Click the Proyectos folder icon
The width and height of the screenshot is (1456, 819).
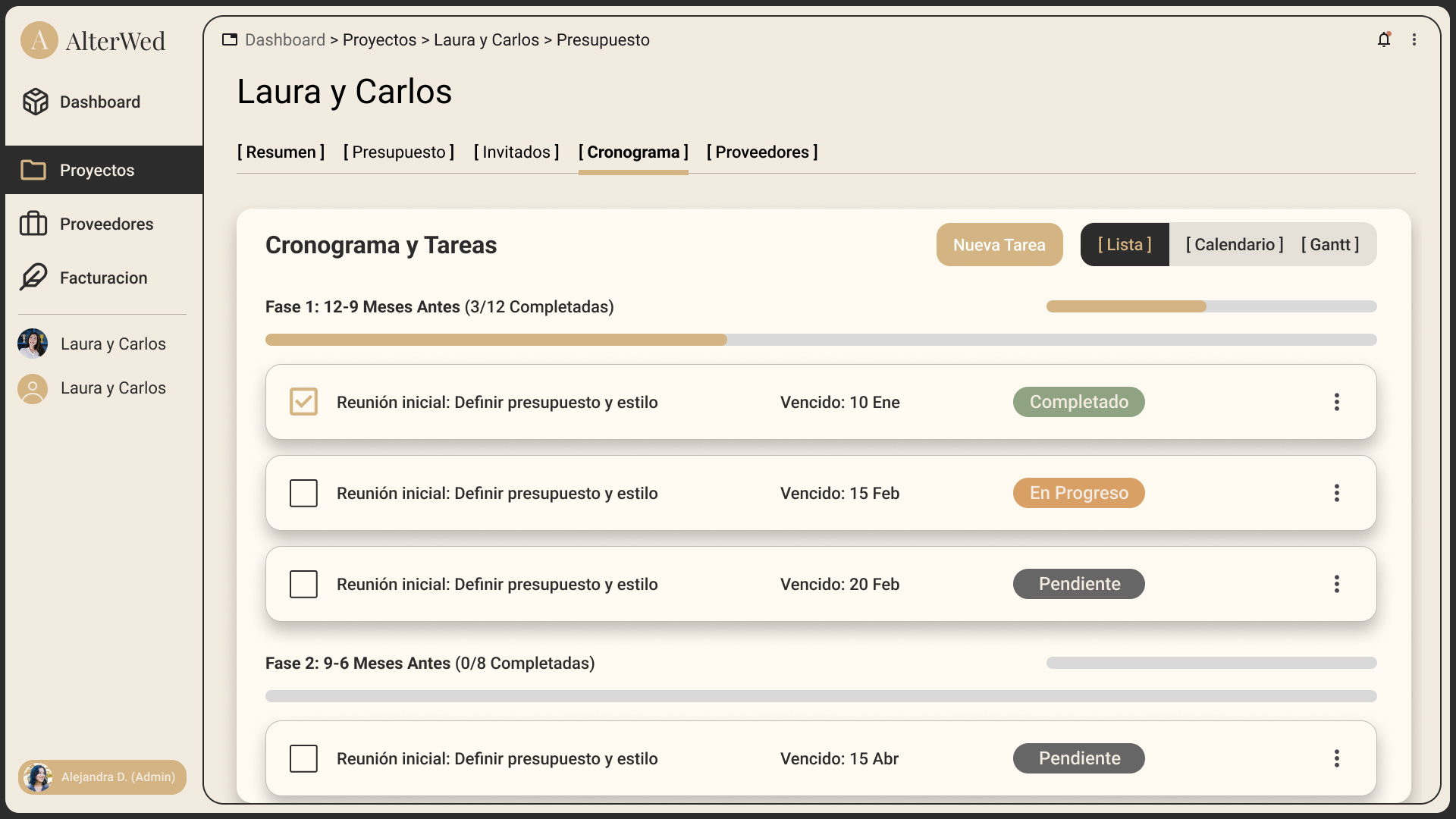click(x=33, y=170)
